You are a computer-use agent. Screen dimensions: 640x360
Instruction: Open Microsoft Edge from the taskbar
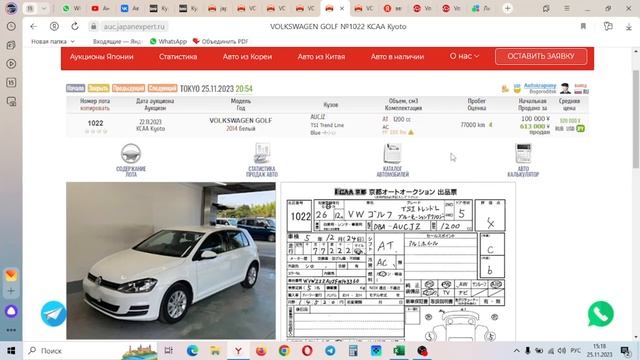pyautogui.click(x=192, y=351)
